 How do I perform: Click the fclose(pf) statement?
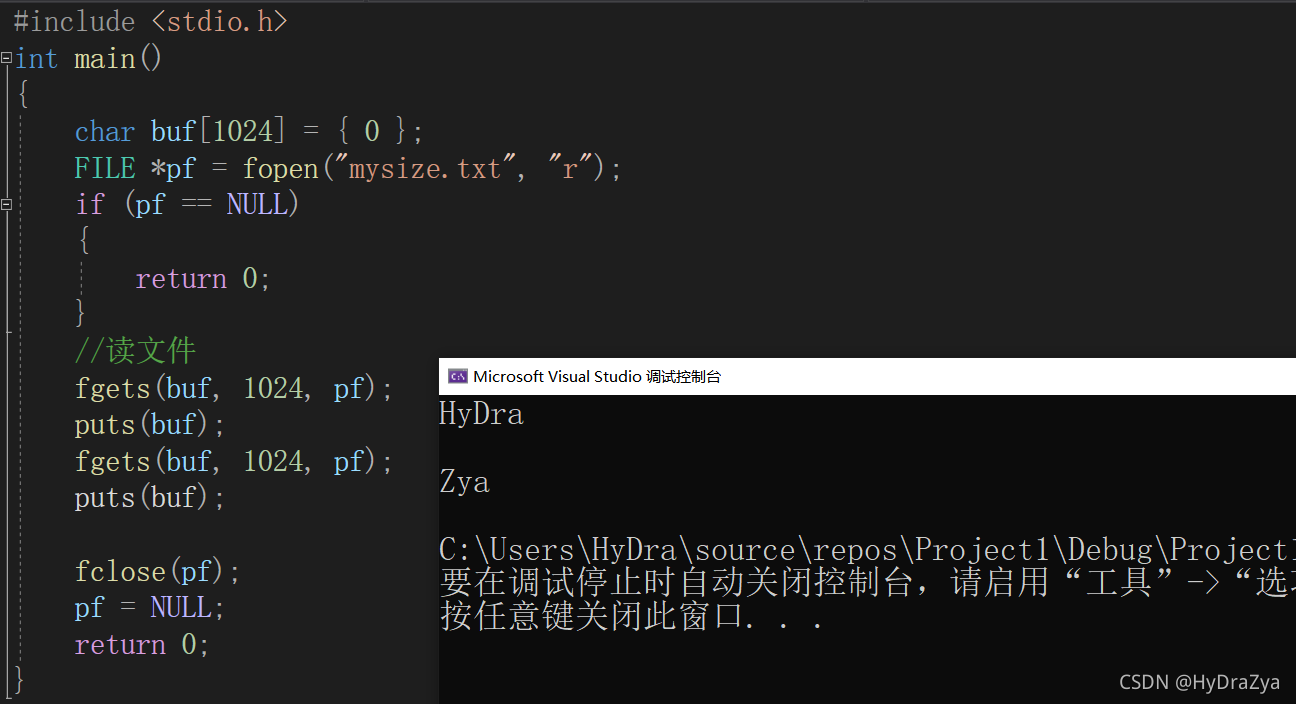pos(158,571)
